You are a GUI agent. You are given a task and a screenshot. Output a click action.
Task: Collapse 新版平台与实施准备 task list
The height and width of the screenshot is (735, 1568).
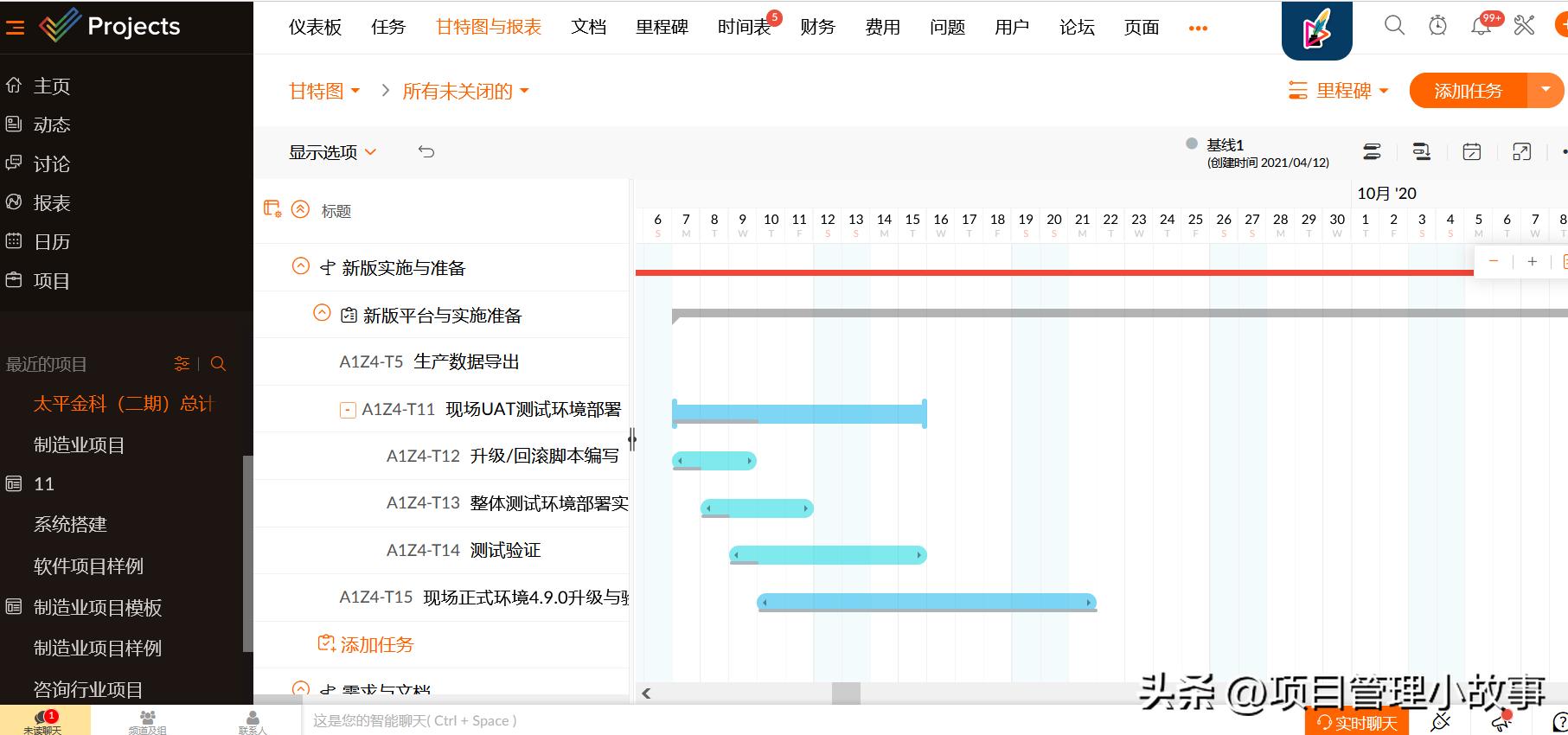pyautogui.click(x=322, y=313)
